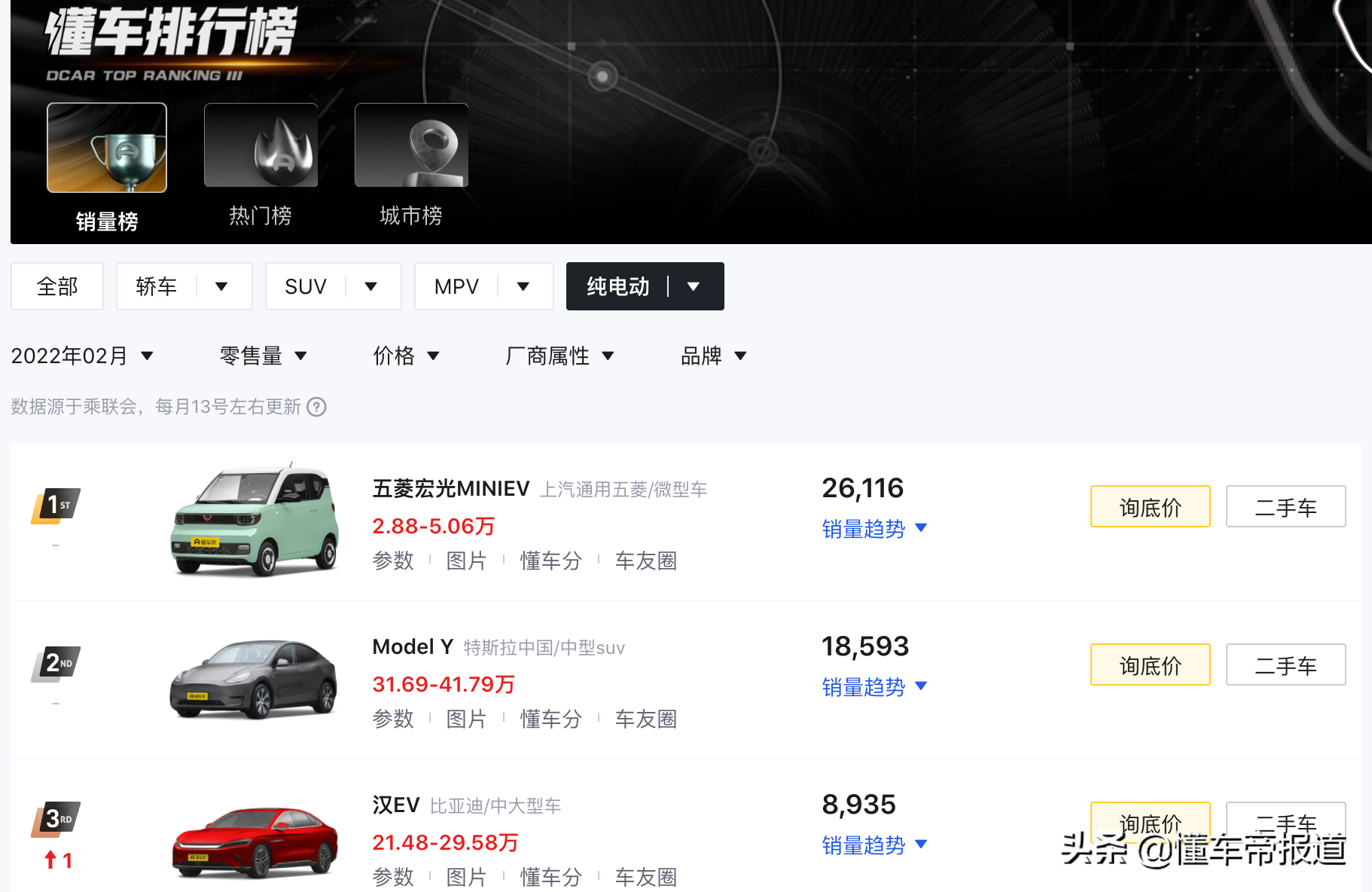
Task: Click the 8,935 sales figure
Action: click(858, 805)
